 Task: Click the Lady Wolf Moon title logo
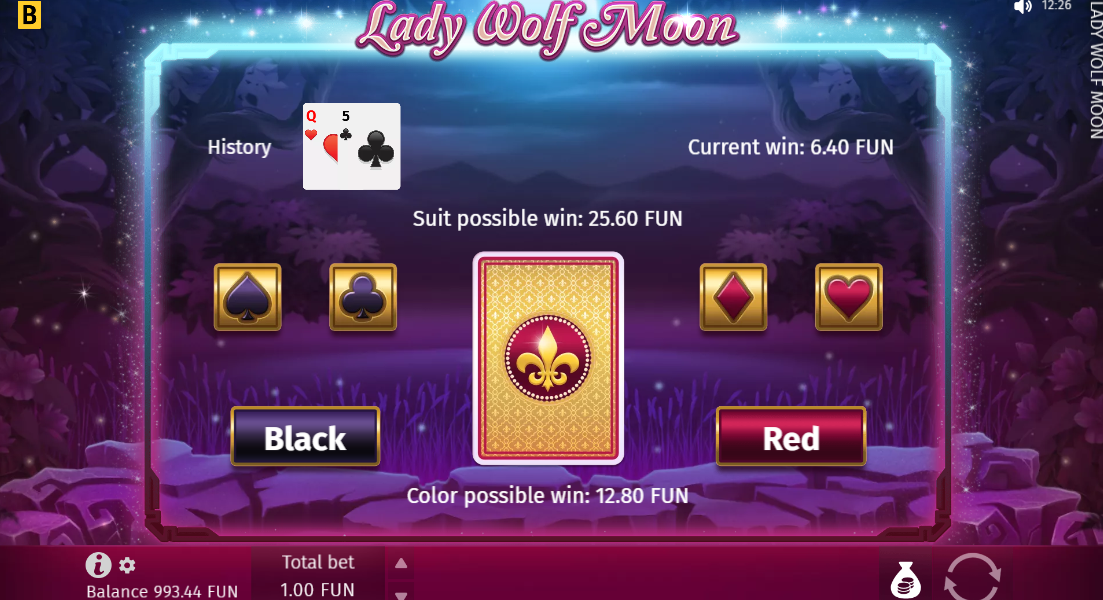point(547,27)
